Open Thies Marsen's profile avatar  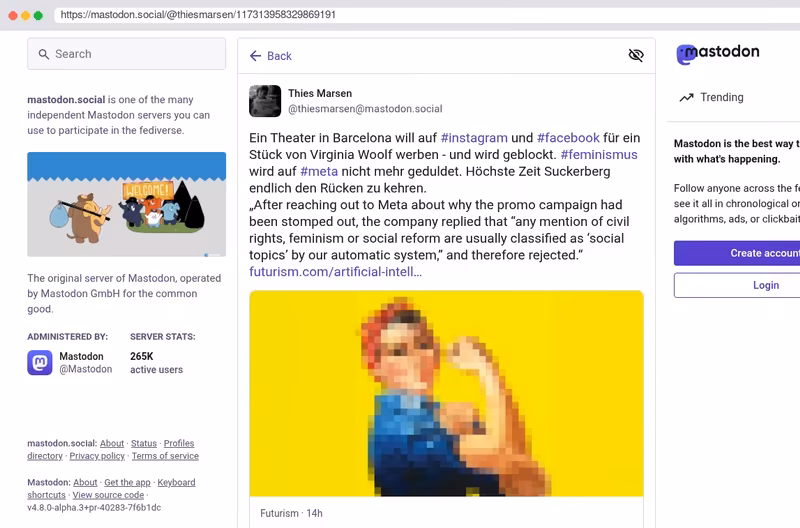pos(265,101)
